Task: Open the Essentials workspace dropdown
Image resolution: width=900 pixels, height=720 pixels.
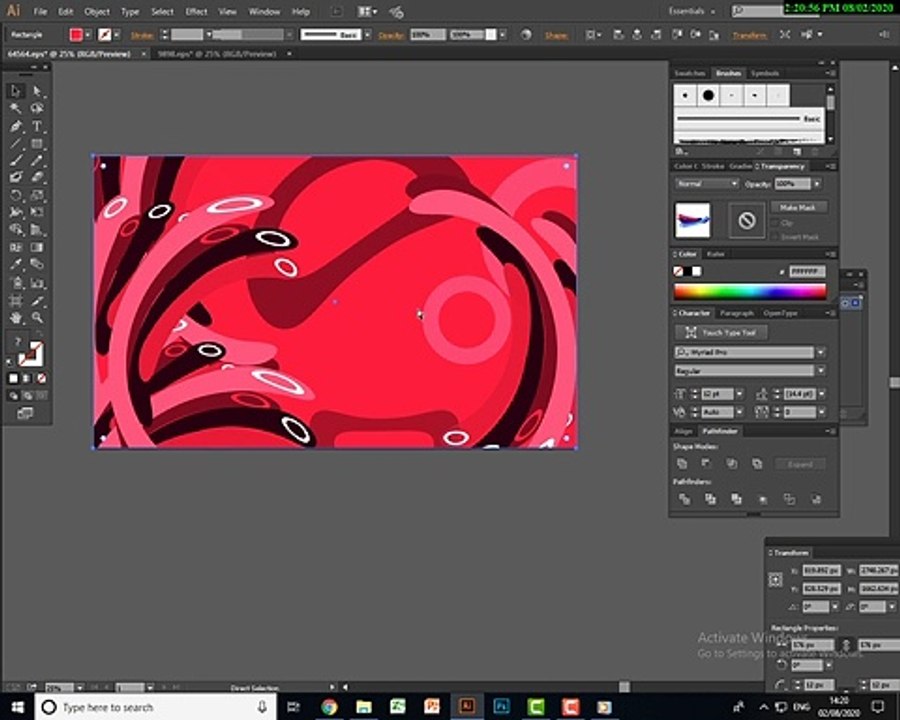Action: (692, 11)
